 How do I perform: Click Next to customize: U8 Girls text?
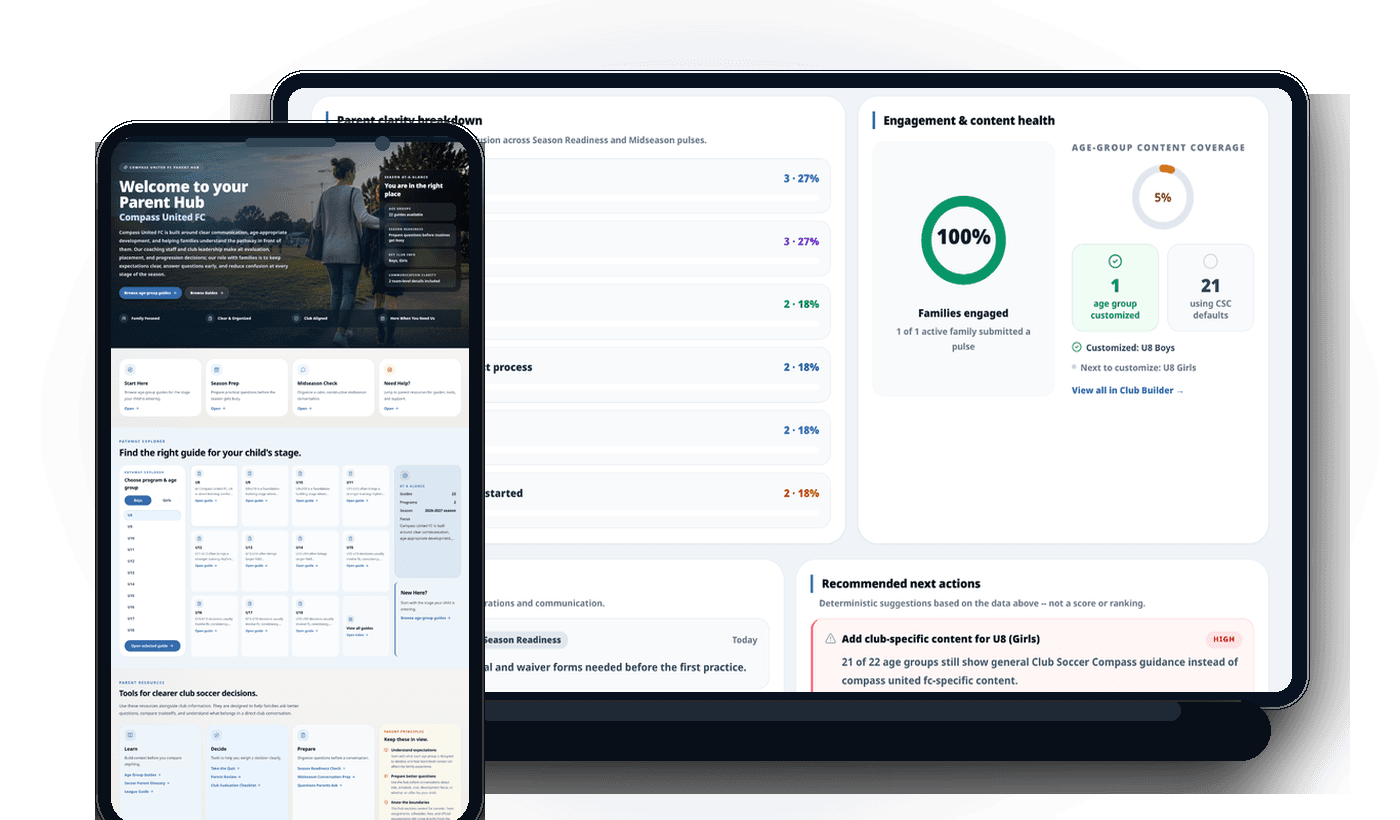1139,367
